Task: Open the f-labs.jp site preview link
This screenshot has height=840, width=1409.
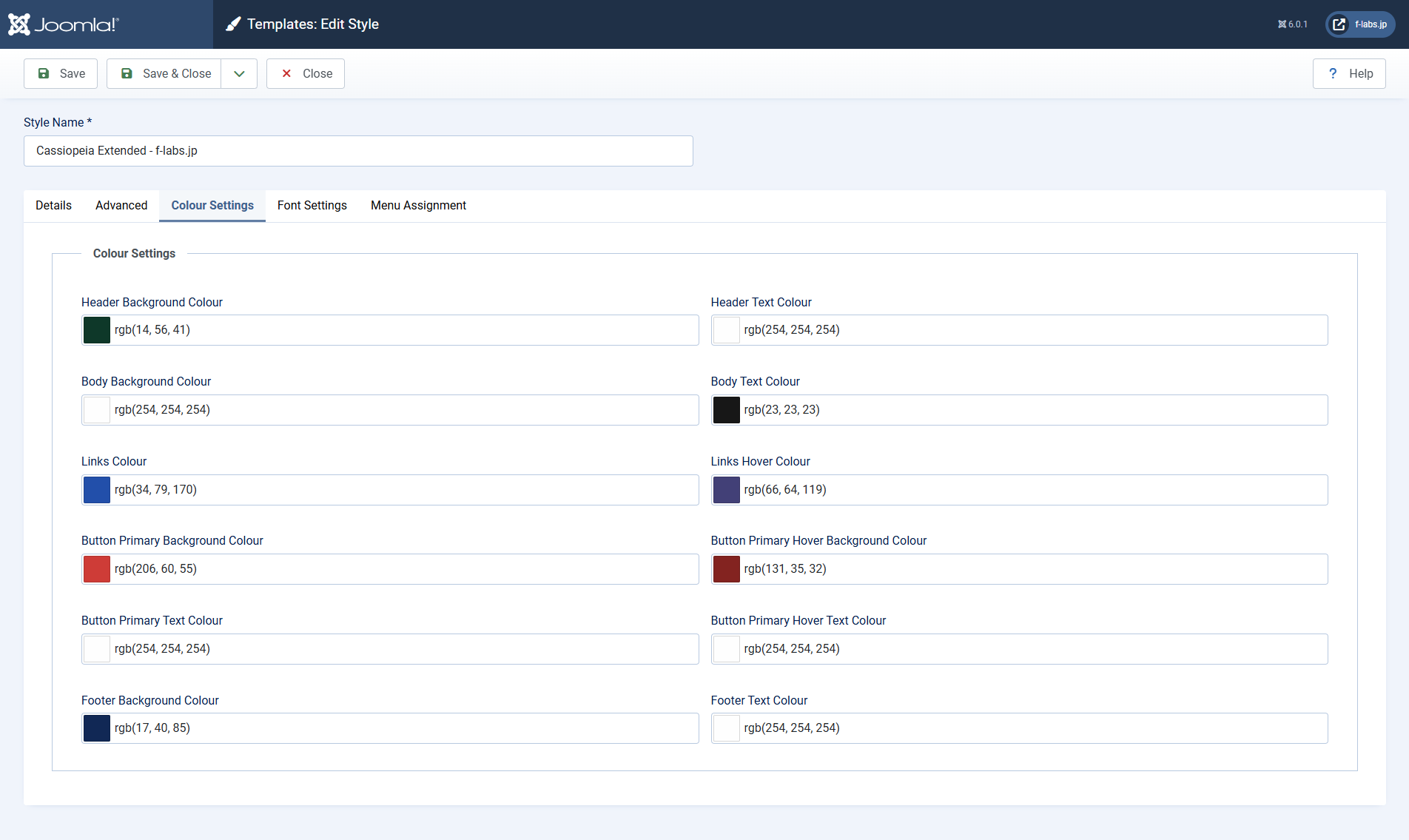Action: coord(1360,24)
